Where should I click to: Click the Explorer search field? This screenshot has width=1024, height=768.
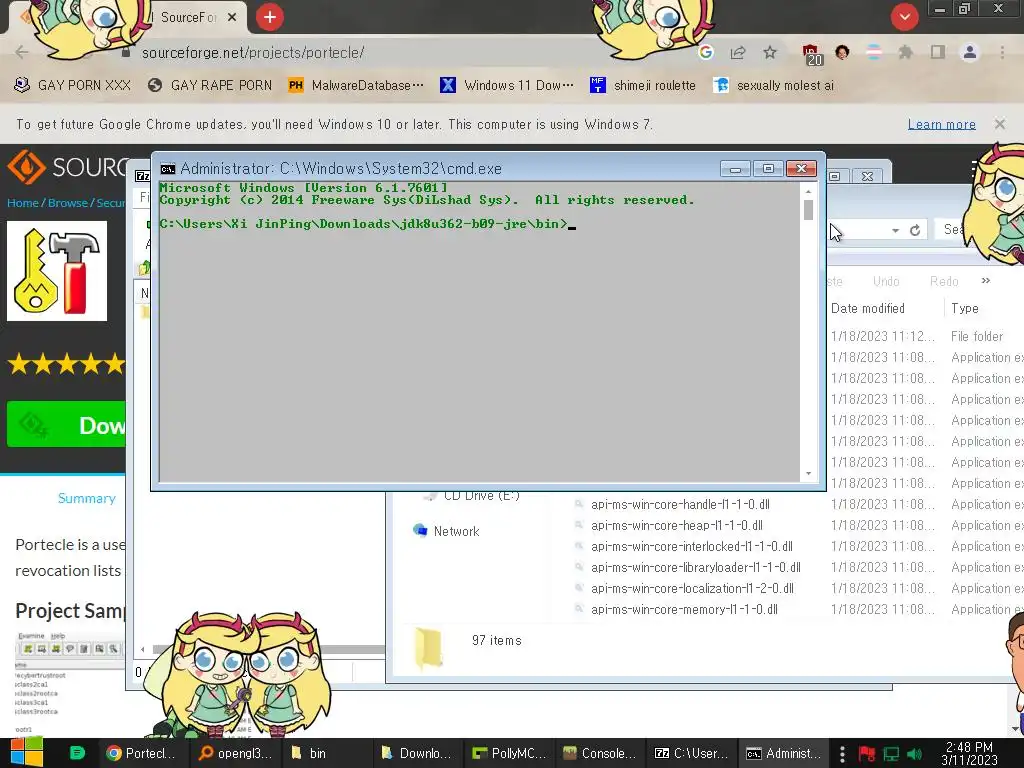point(952,229)
